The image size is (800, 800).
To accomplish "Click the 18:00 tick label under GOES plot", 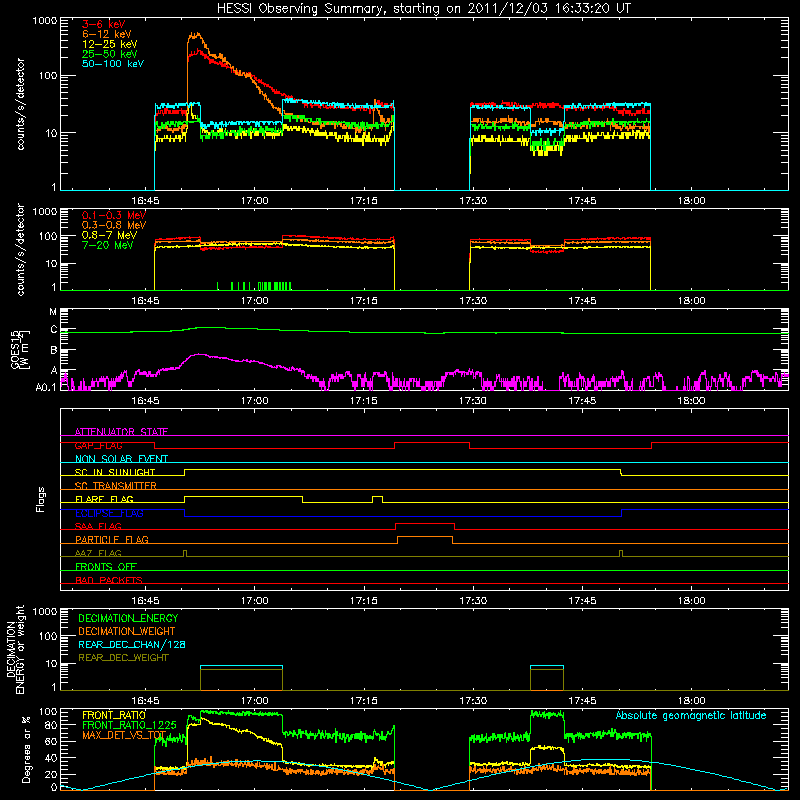I will (691, 401).
